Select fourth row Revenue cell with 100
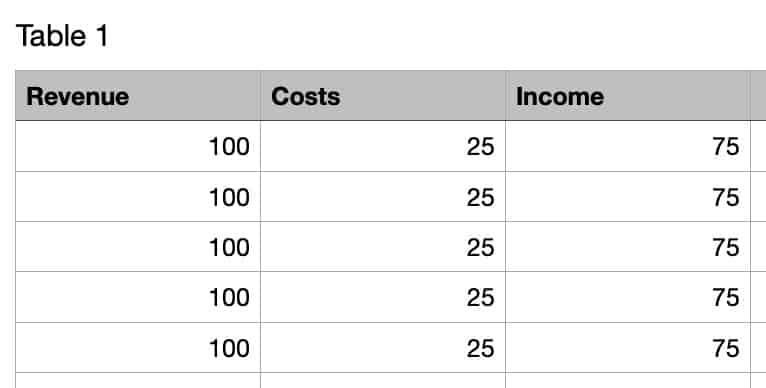 pos(138,297)
